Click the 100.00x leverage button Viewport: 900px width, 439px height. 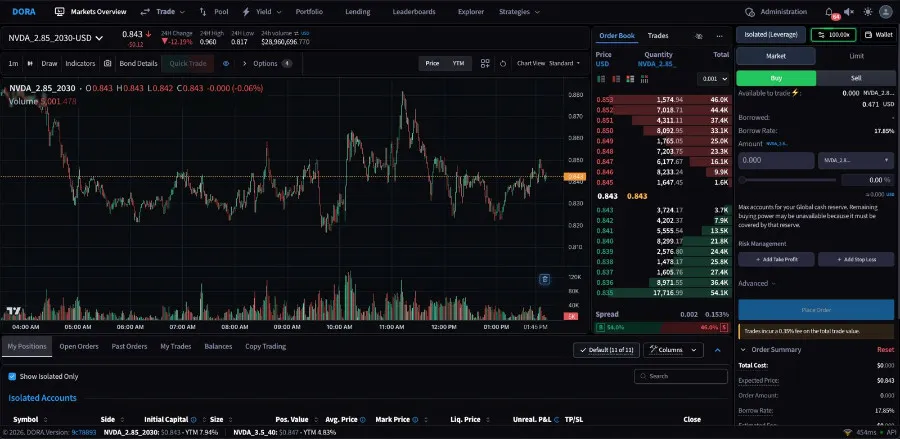[833, 35]
